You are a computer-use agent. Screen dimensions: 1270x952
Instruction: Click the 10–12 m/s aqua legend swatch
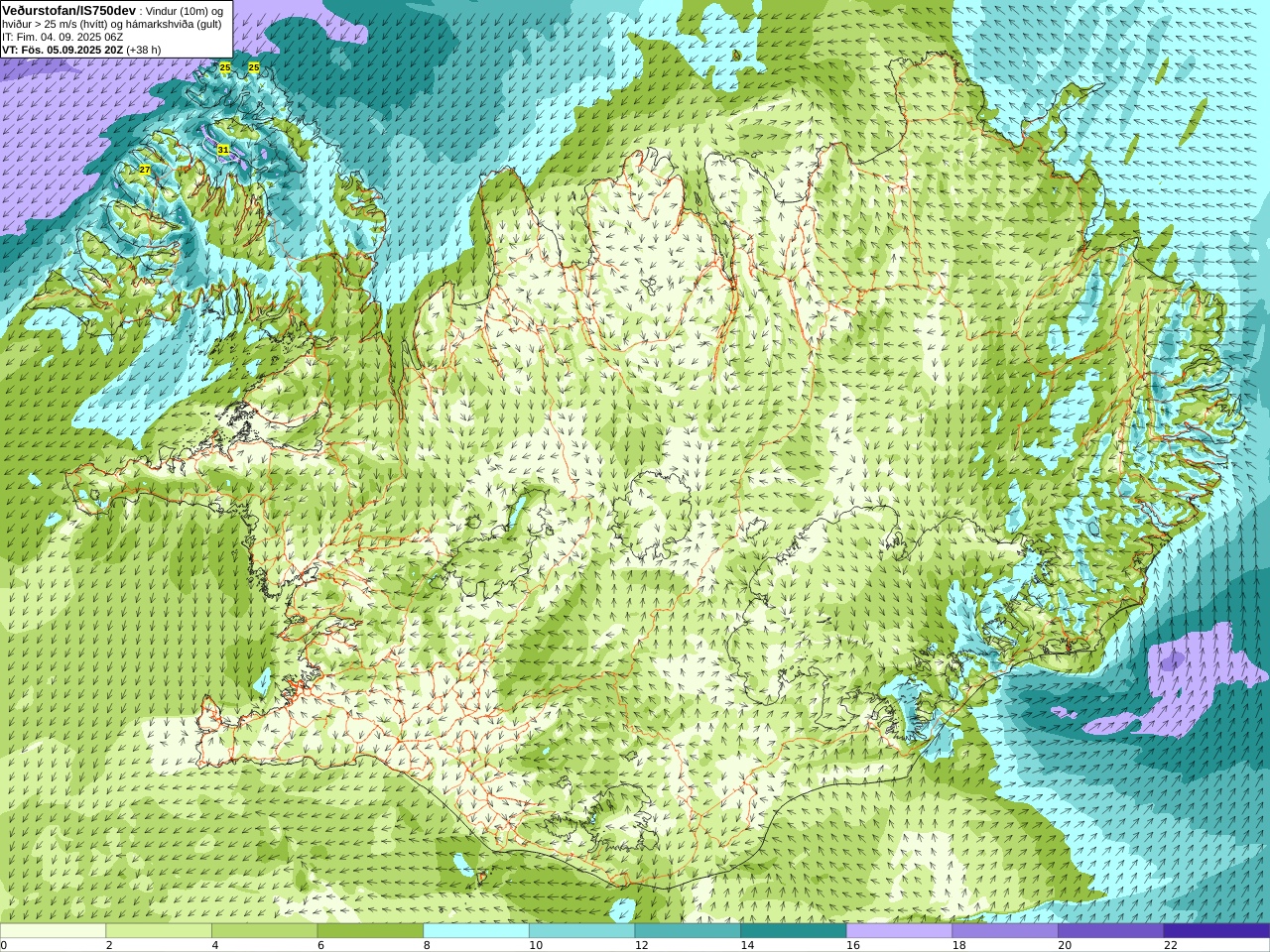point(582,930)
